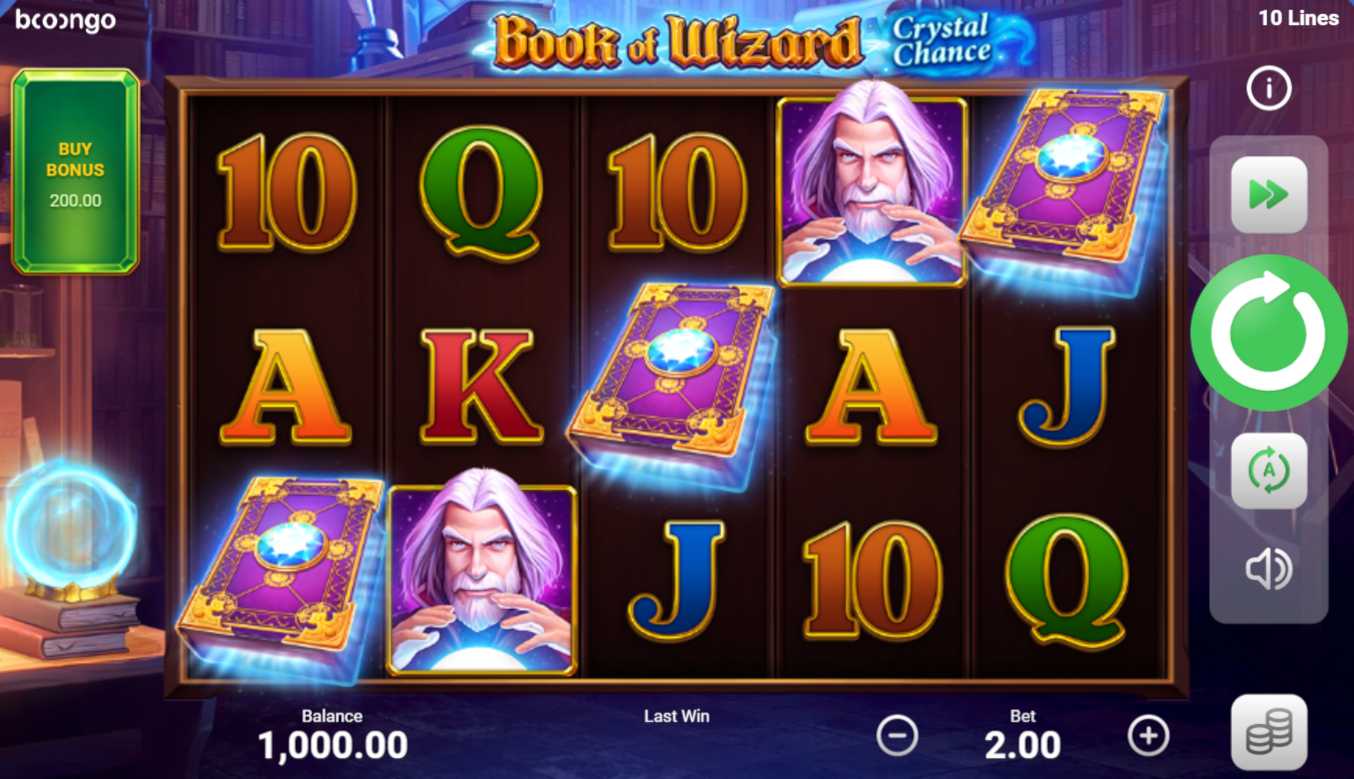The image size is (1354, 779).
Task: Mute the game sound
Action: pos(1269,569)
